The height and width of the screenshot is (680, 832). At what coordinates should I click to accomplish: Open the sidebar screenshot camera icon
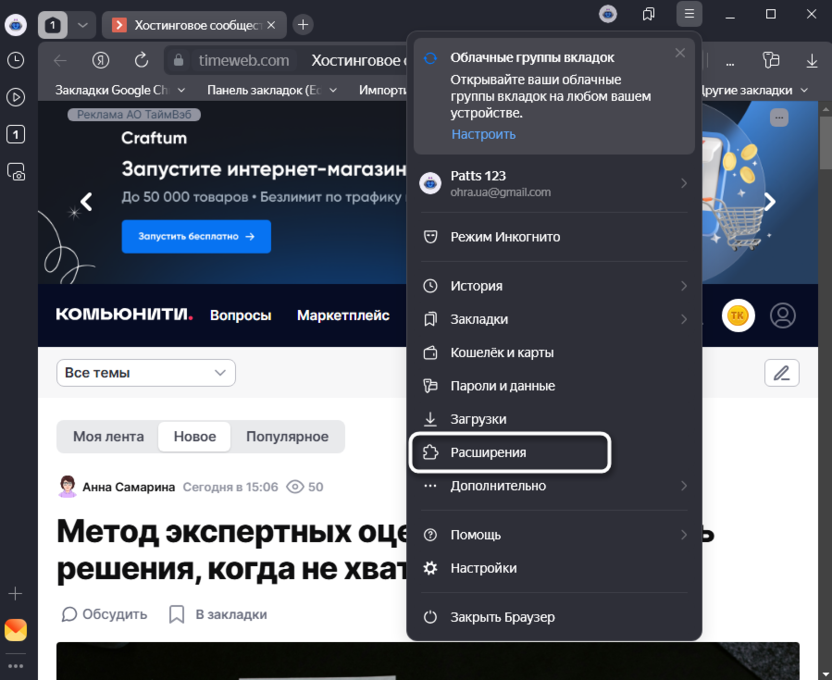15,172
